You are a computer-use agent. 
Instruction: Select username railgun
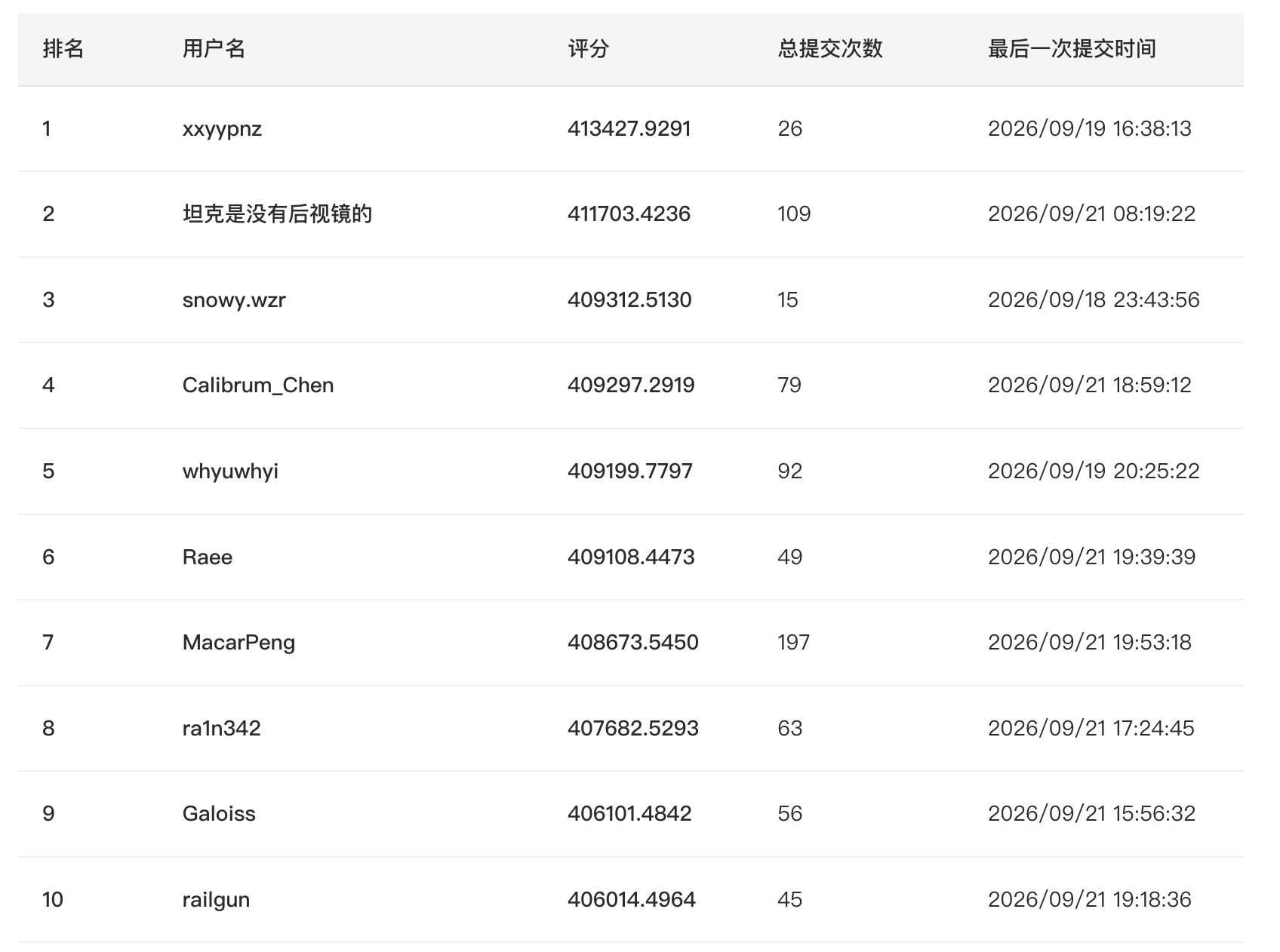216,900
